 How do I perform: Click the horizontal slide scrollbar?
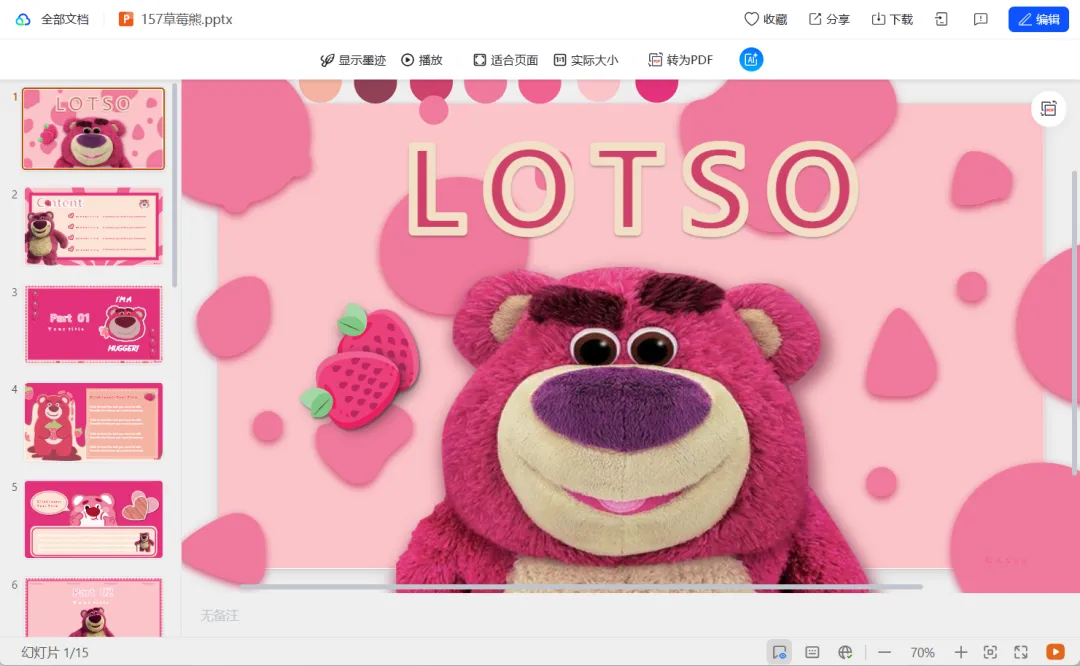click(x=580, y=587)
